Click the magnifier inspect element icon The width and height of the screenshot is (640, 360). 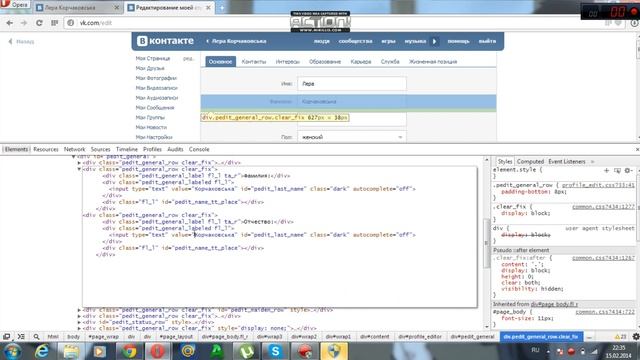(x=36, y=337)
